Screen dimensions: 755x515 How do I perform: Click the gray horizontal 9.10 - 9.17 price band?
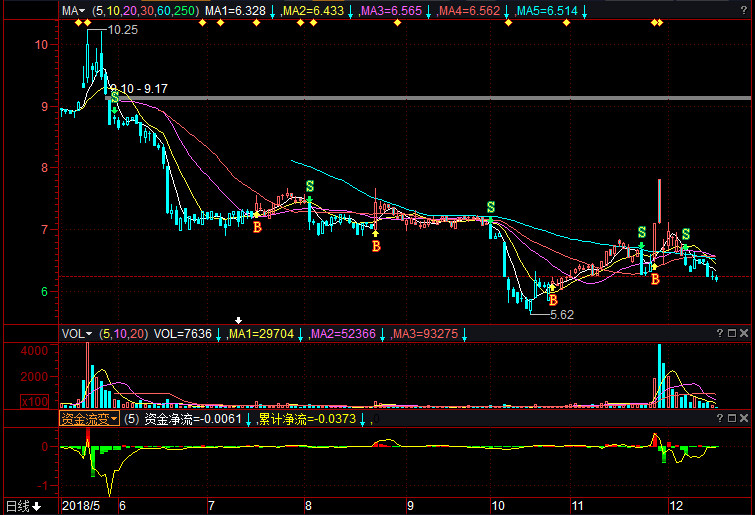click(x=450, y=98)
